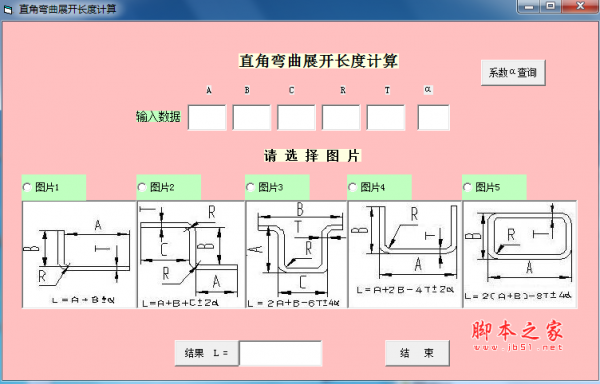Click the L=A+2B-4T±2α diagram
Image resolution: width=600 pixels, height=384 pixels.
pos(405,254)
